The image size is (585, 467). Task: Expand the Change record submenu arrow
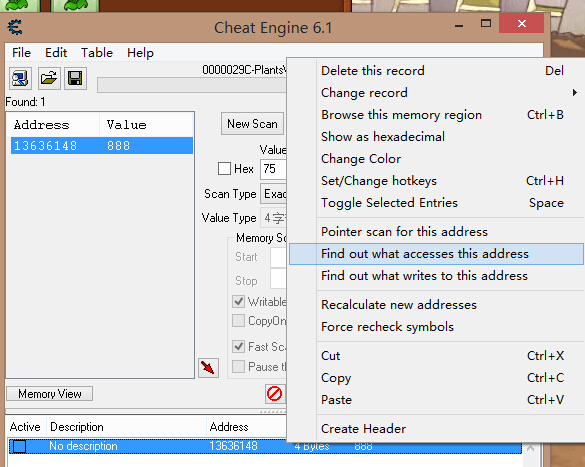coord(575,93)
